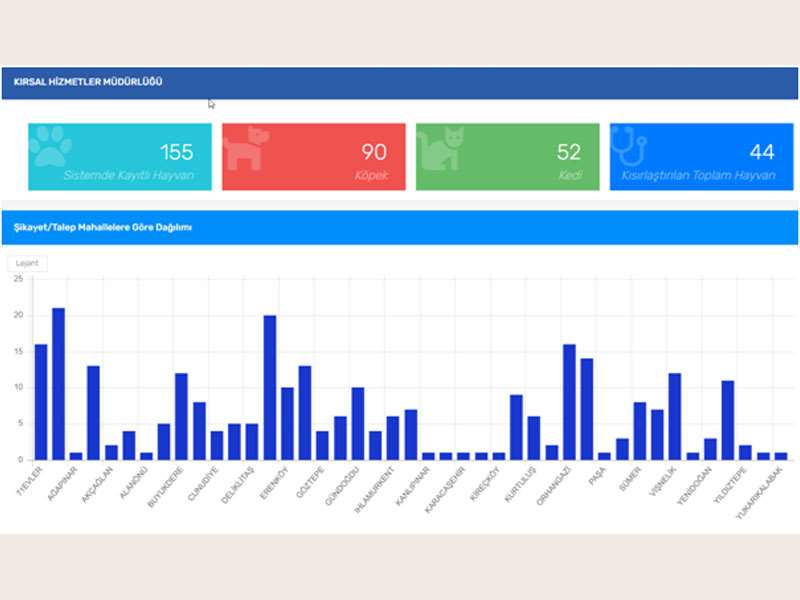Click the 10 value on the y-axis
Viewport: 800px width, 600px height.
(x=18, y=387)
